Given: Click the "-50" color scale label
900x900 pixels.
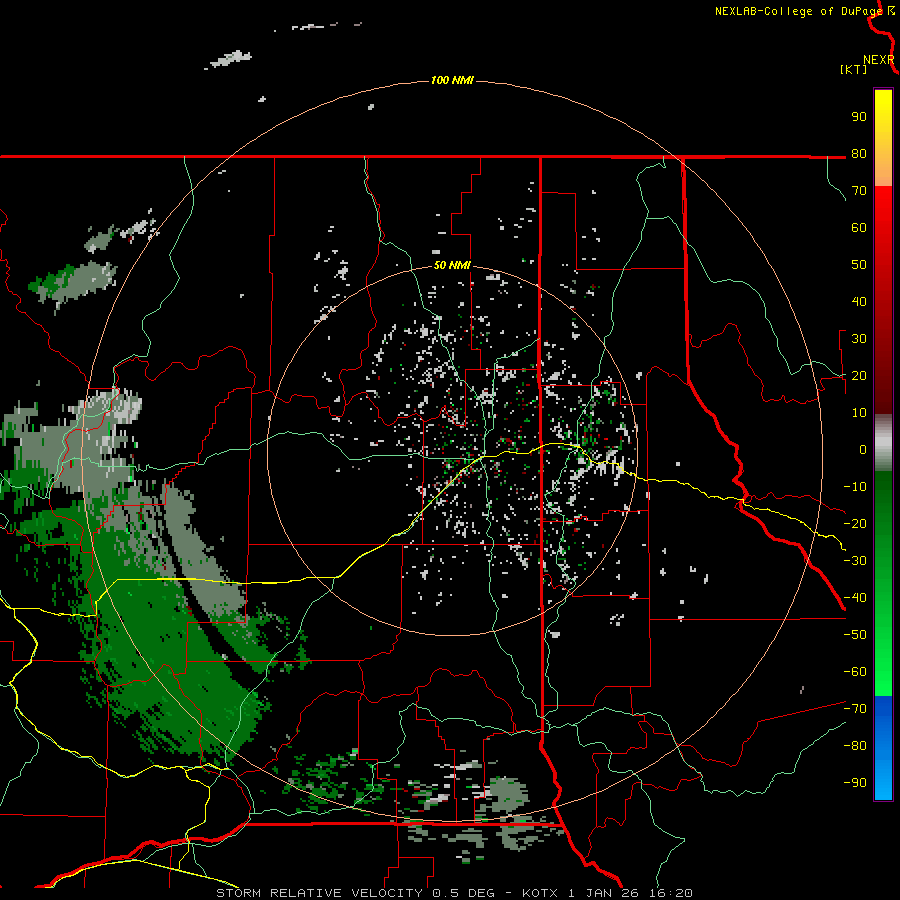Looking at the screenshot, I should 855,634.
